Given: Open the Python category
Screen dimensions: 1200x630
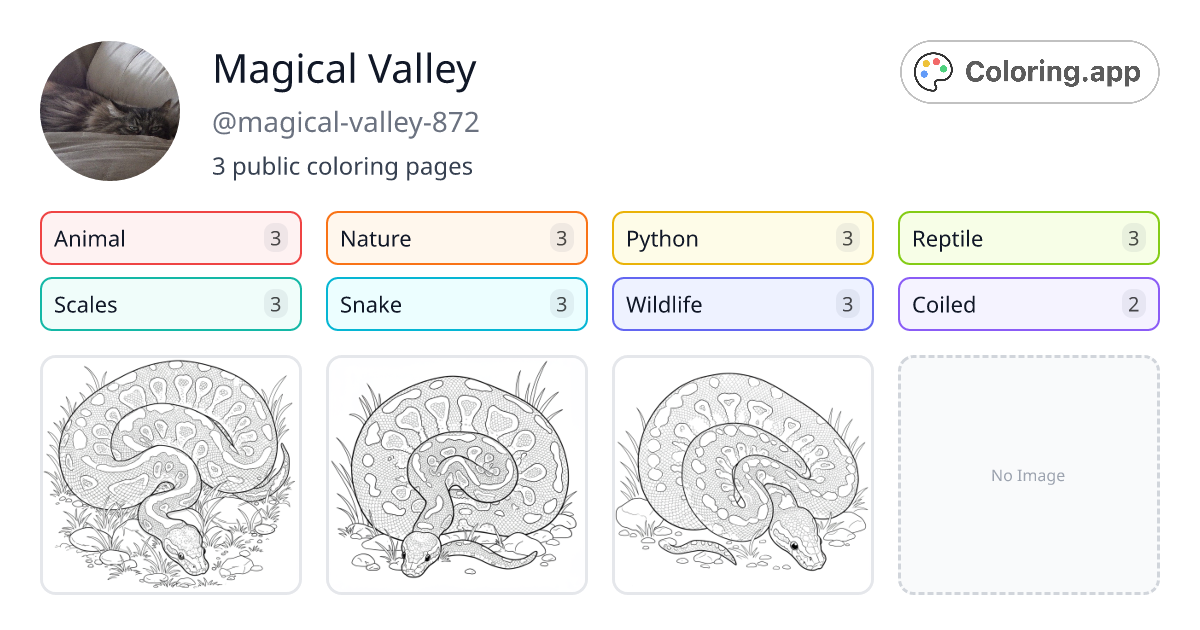Looking at the screenshot, I should click(x=742, y=238).
